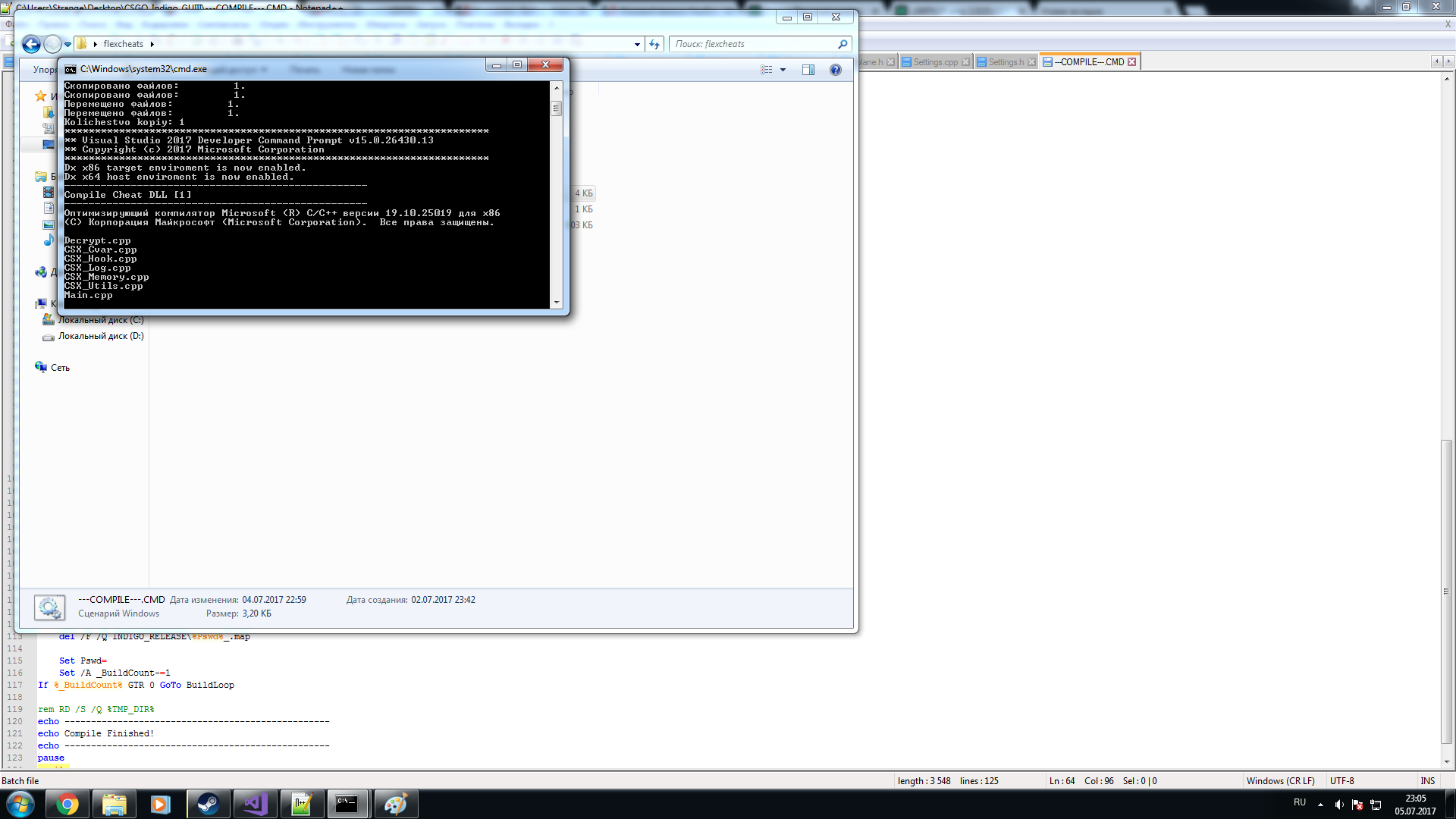Viewport: 1456px width, 819px height.
Task: Click the Explorer forward navigation arrow
Action: coord(52,44)
